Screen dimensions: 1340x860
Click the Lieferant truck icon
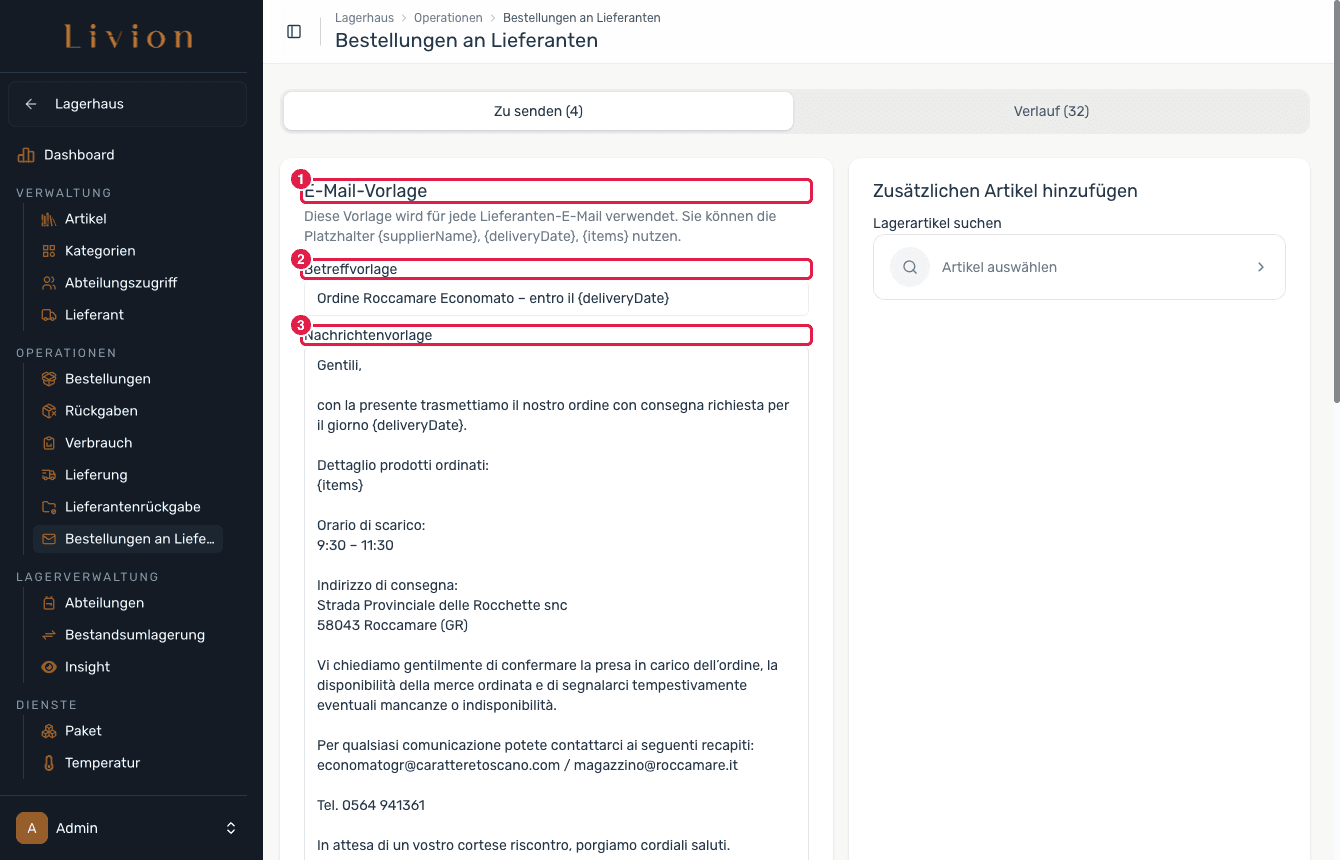[x=49, y=315]
